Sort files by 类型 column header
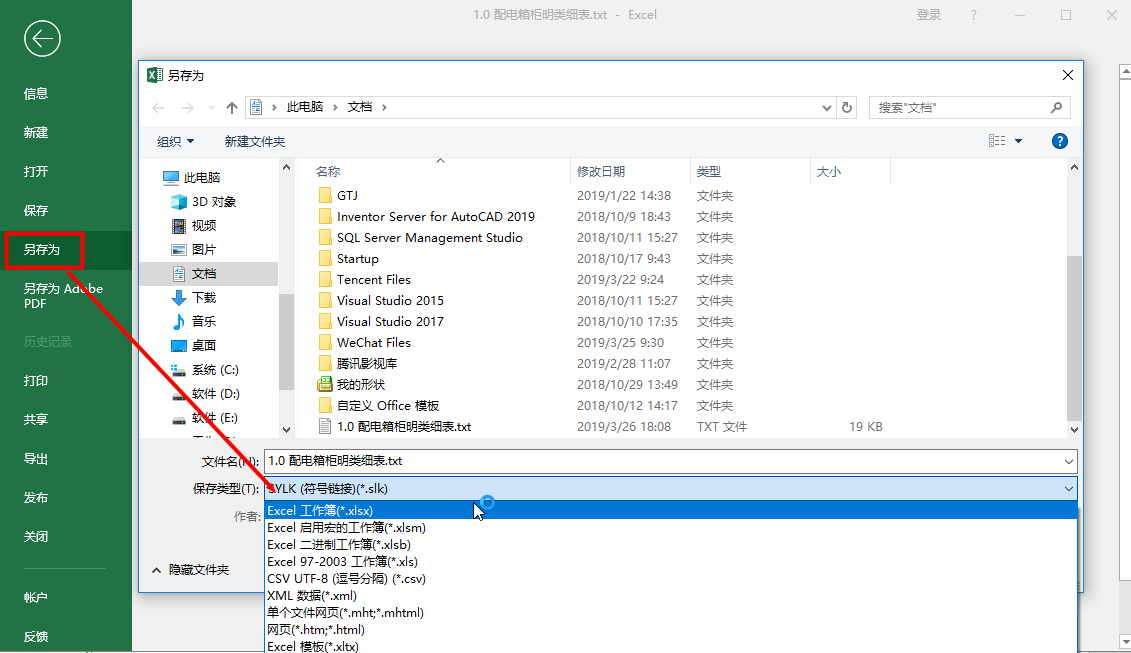This screenshot has height=653, width=1131. coord(750,172)
